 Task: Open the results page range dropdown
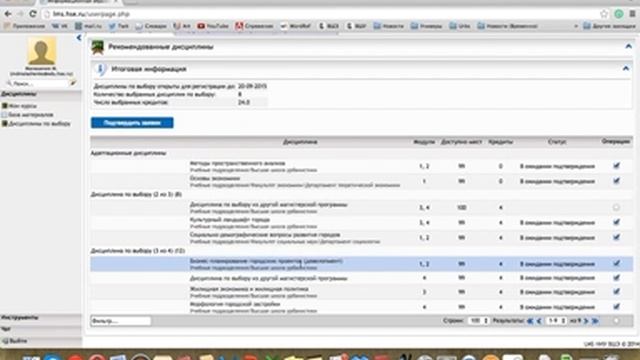tap(557, 321)
